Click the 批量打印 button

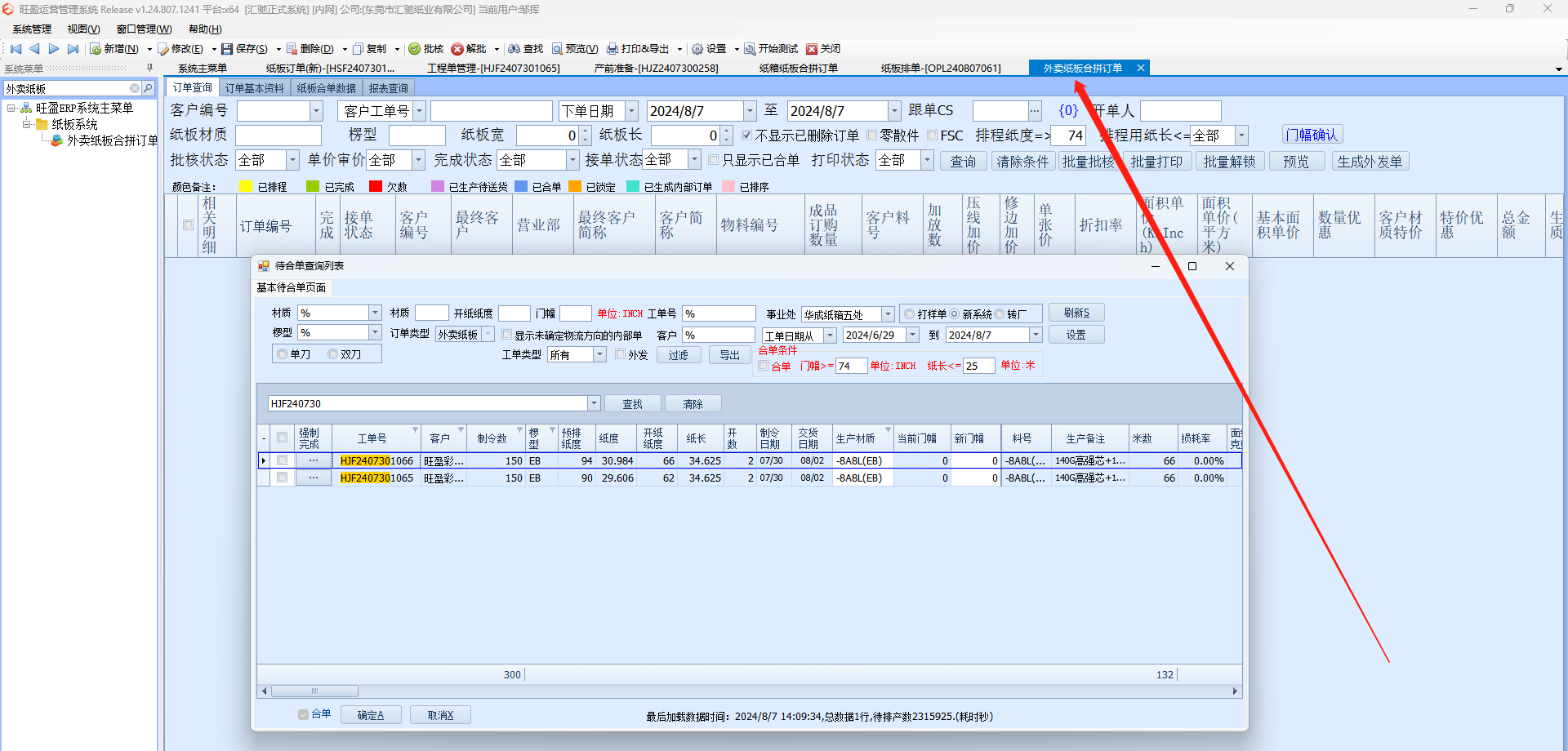(x=1156, y=162)
